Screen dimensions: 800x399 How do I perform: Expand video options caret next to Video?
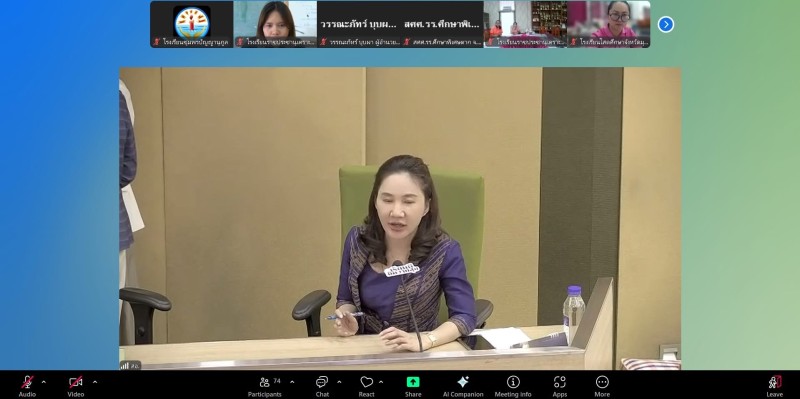(94, 382)
